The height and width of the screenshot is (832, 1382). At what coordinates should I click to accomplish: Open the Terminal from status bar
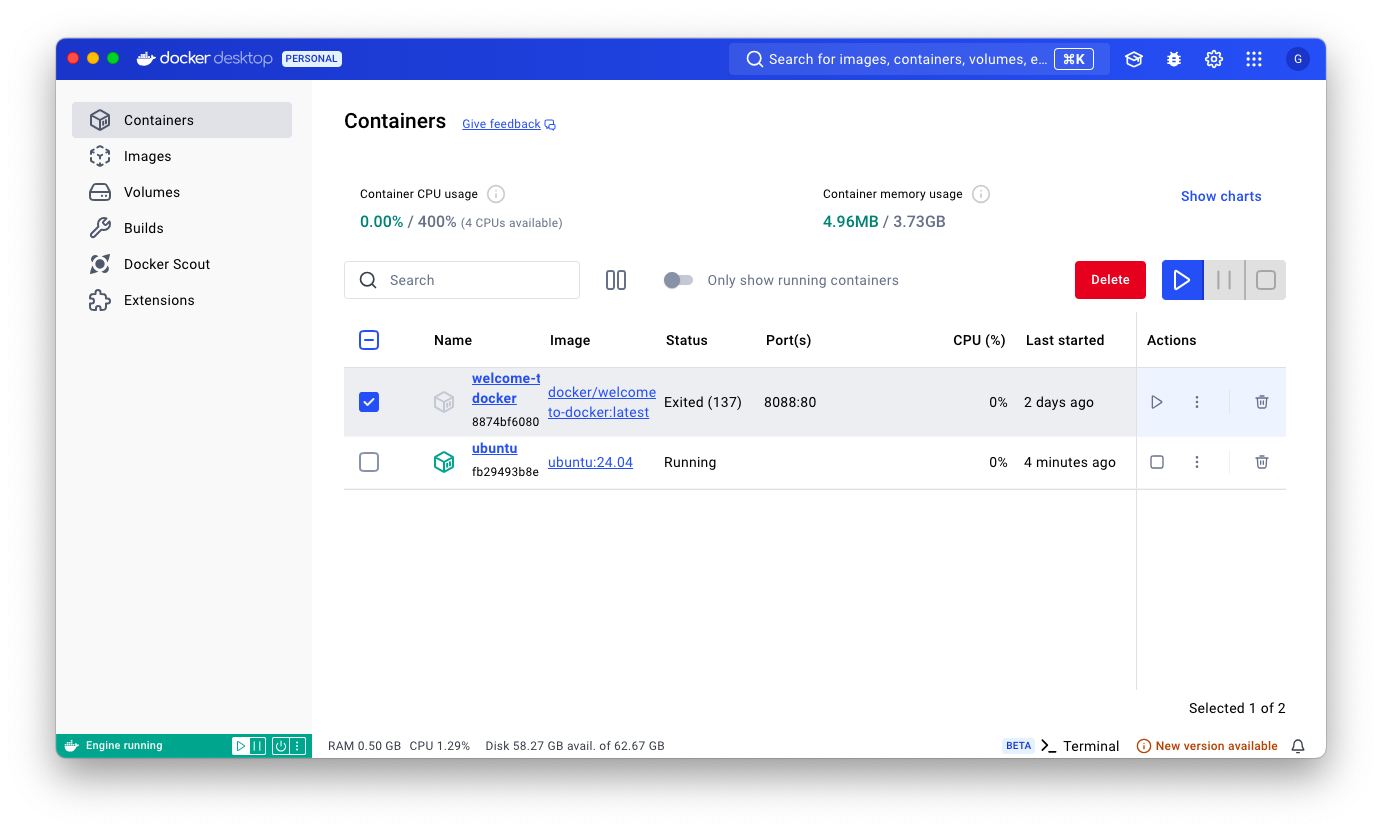(1080, 746)
